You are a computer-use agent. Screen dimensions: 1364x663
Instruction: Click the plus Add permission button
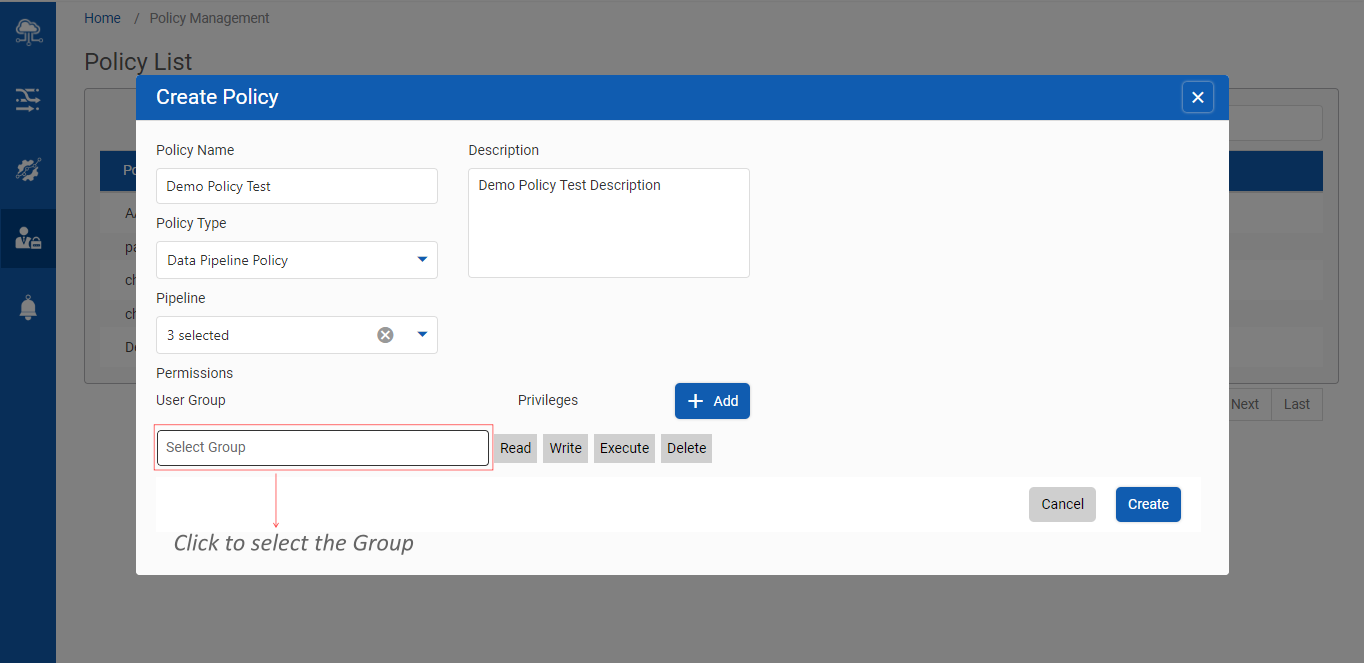pyautogui.click(x=712, y=401)
